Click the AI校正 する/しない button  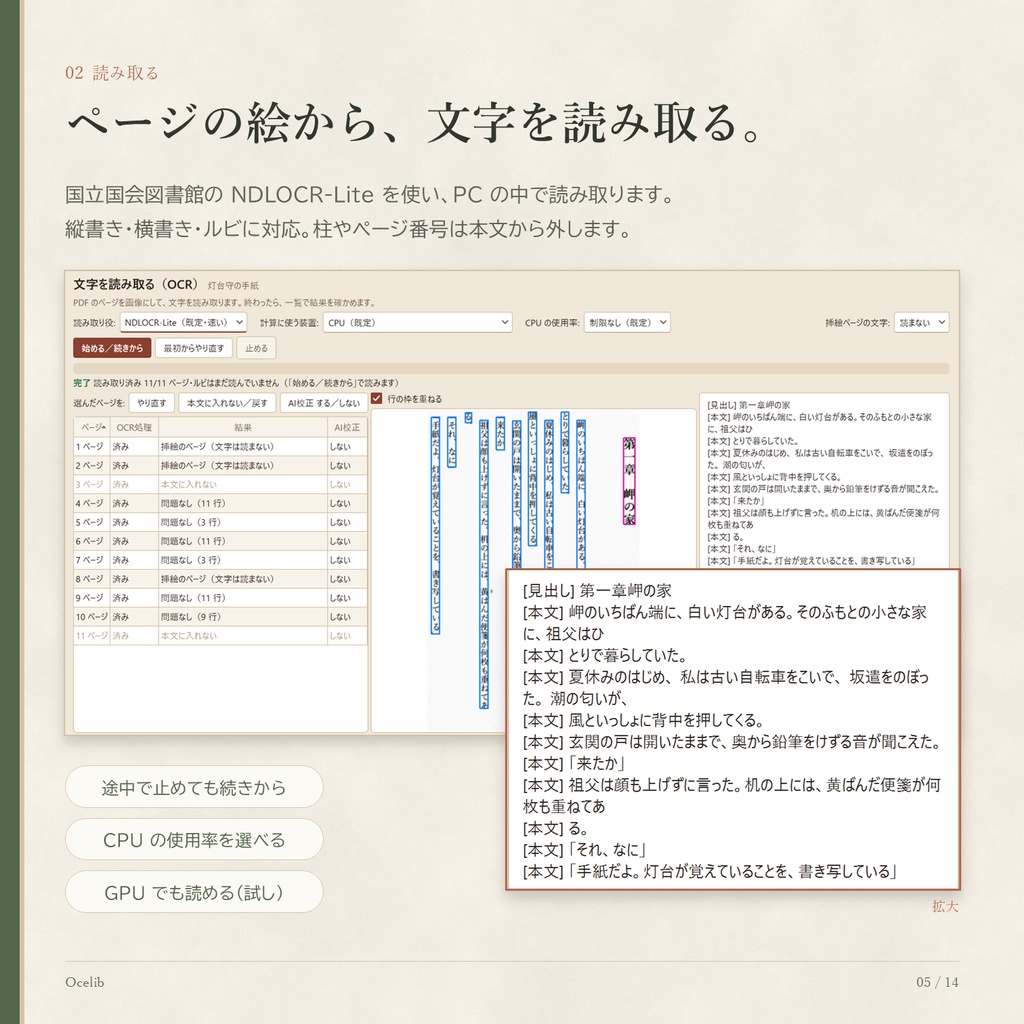tap(324, 403)
